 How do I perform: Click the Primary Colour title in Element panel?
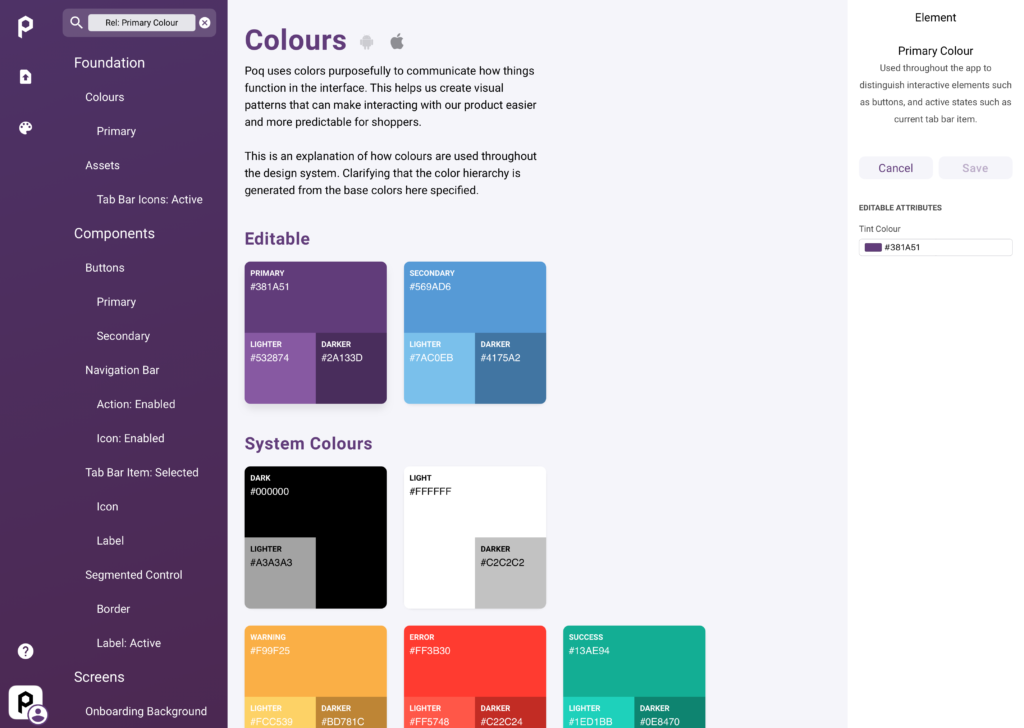coord(935,51)
